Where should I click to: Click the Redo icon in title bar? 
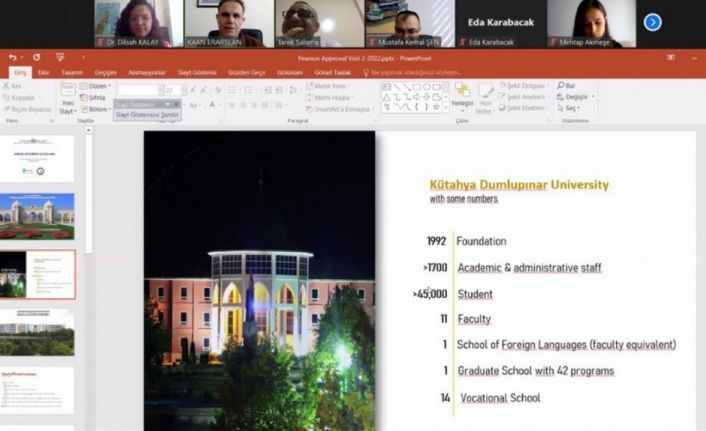(x=36, y=59)
